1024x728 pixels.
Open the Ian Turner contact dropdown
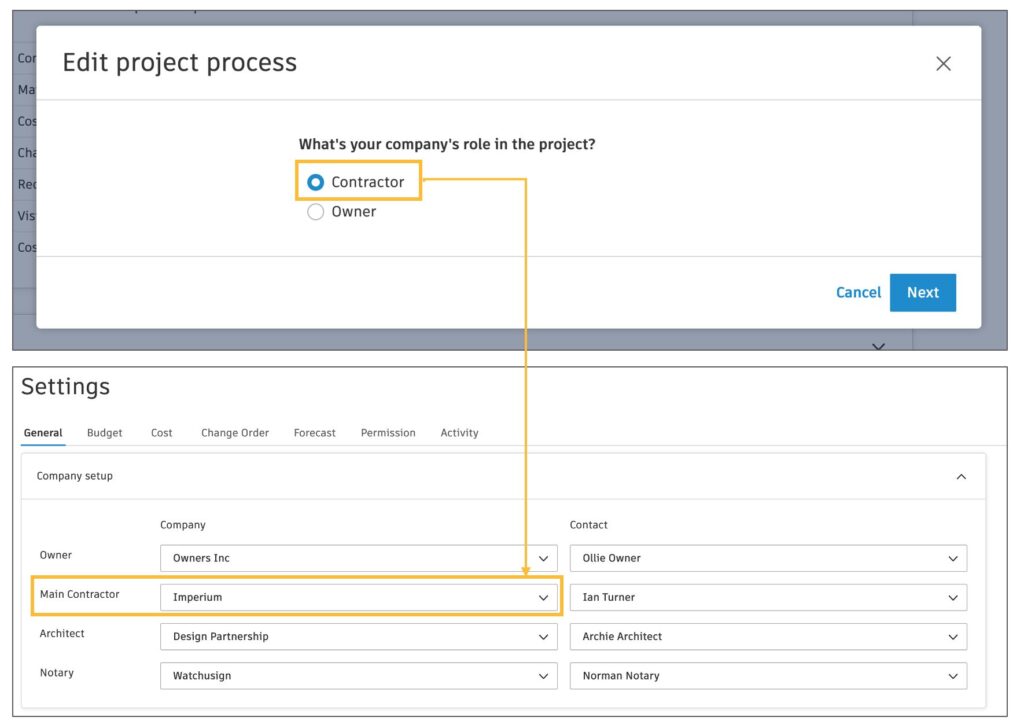(x=768, y=597)
